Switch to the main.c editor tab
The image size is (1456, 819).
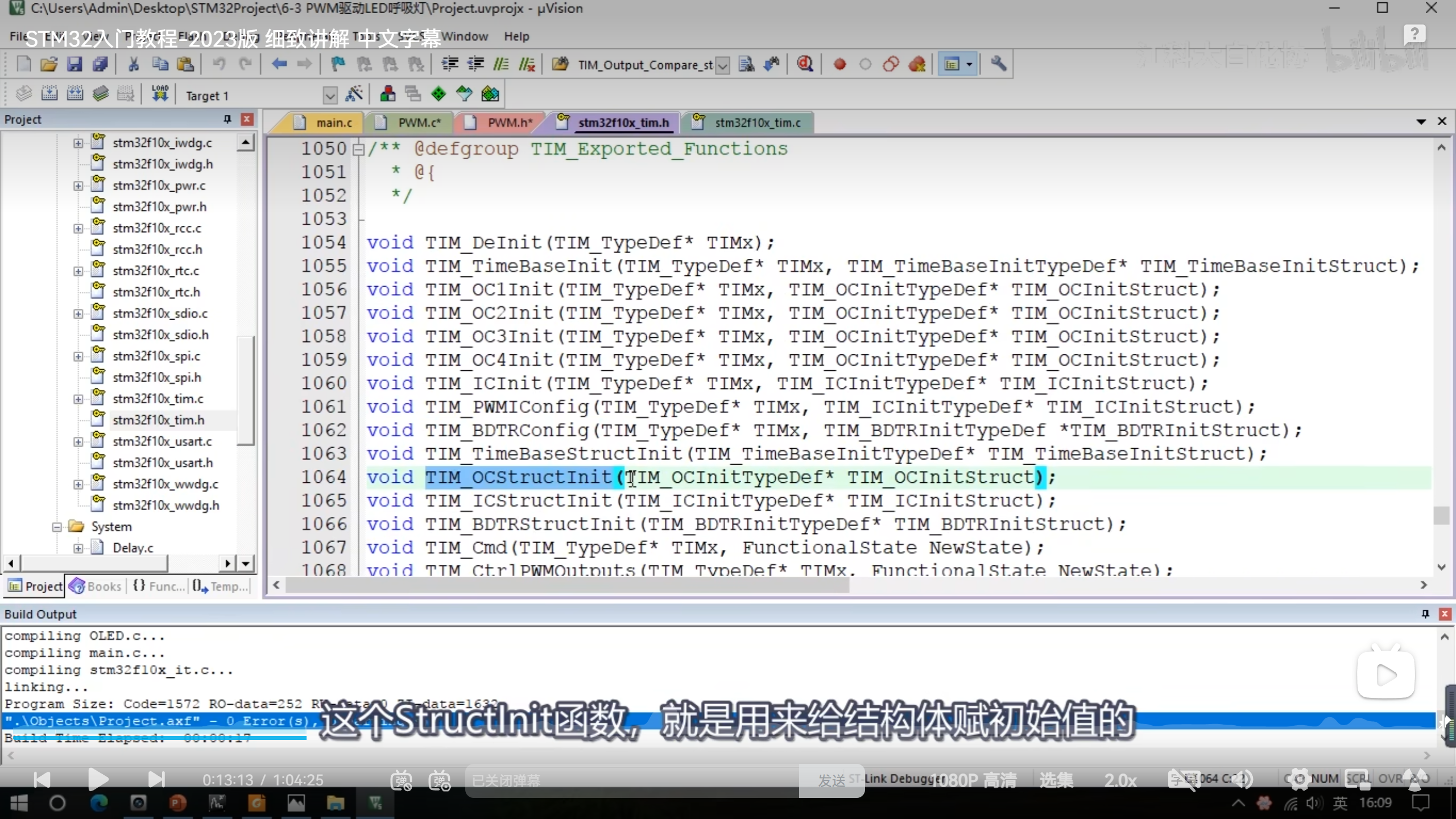point(334,123)
